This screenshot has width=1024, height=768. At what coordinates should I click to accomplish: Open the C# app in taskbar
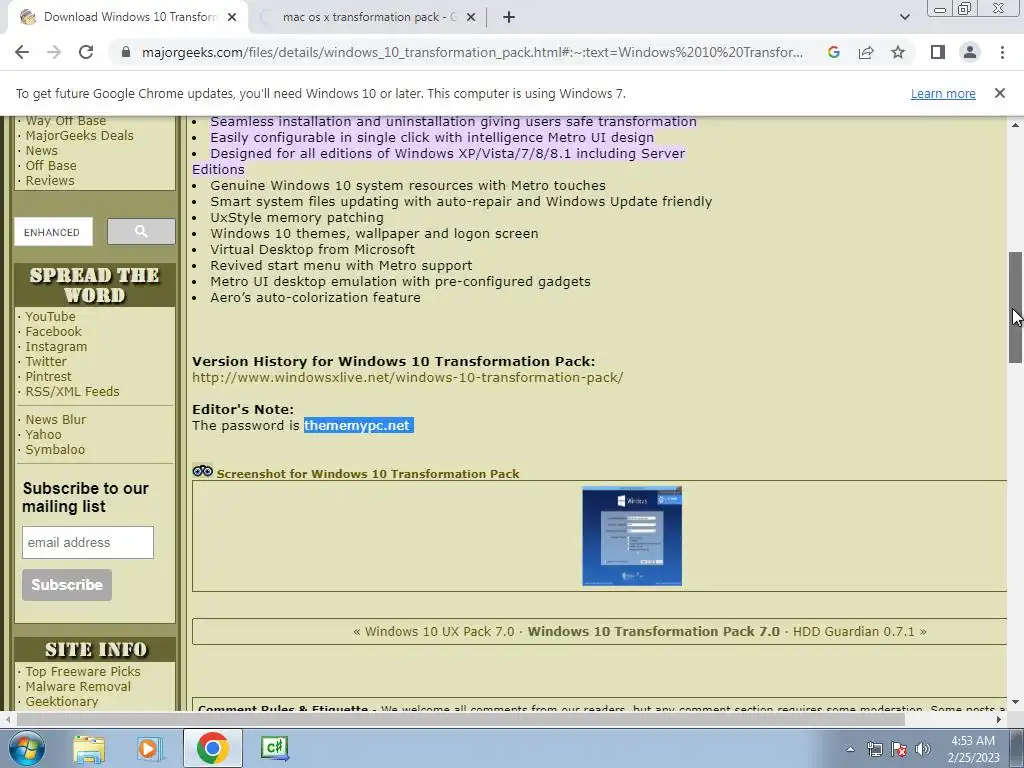[x=274, y=748]
